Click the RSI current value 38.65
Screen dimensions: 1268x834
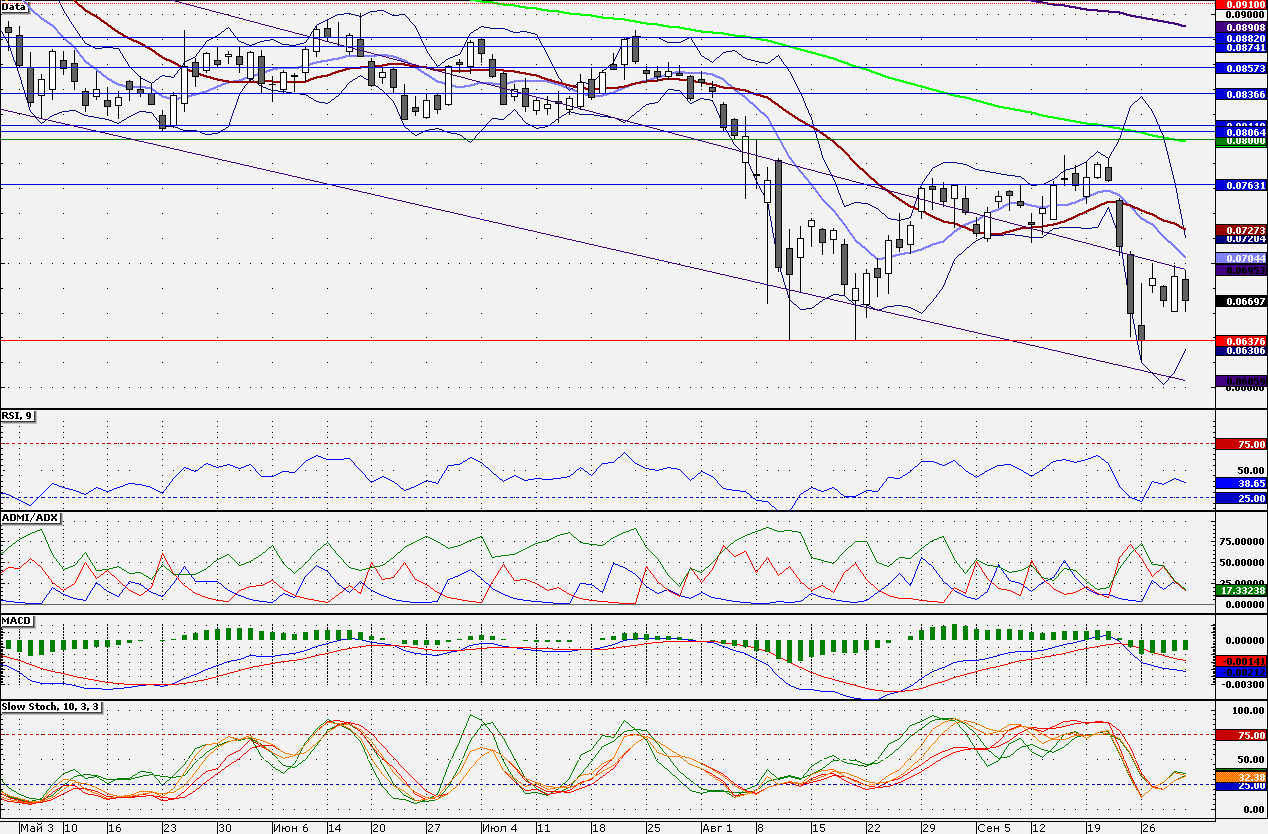click(x=1241, y=482)
